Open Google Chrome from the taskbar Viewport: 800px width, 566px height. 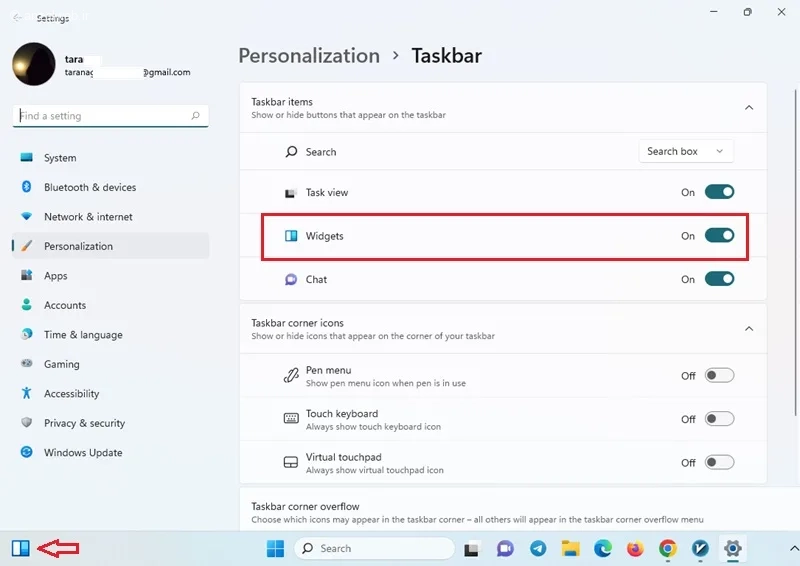click(667, 548)
